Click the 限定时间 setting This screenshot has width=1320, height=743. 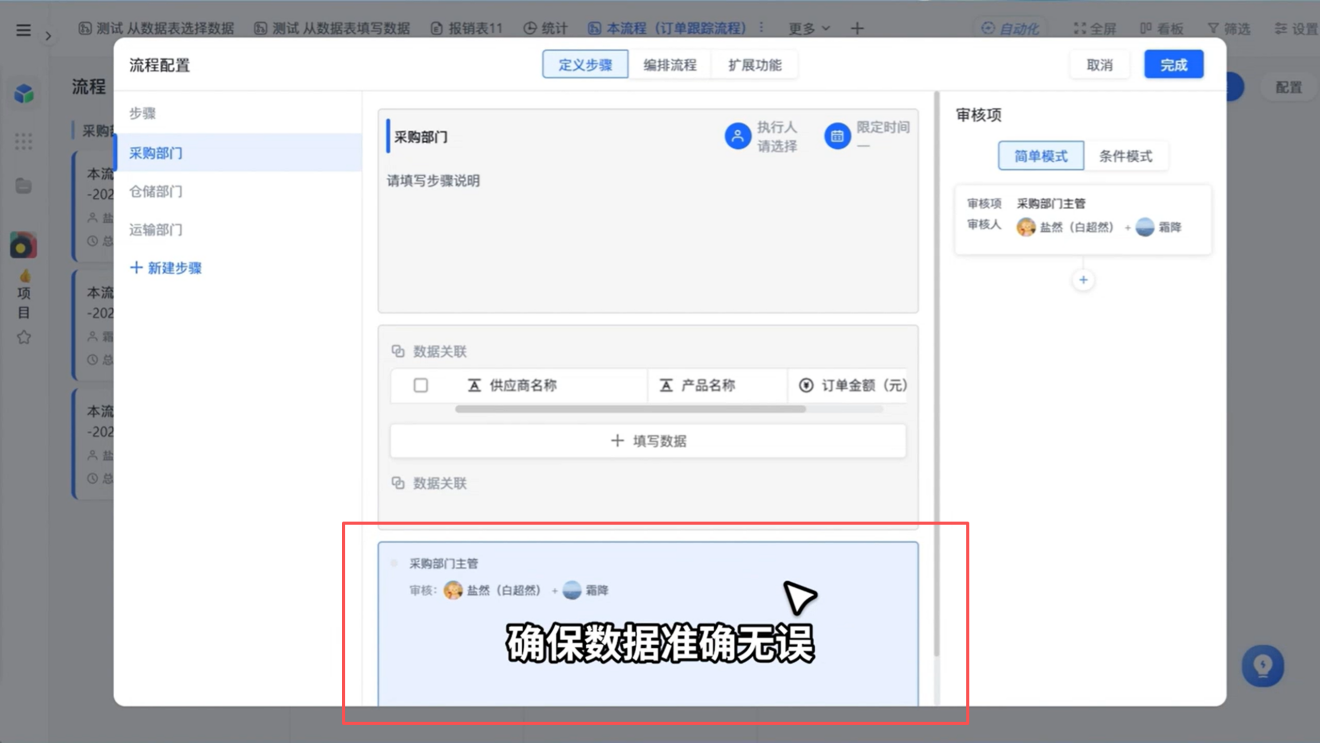point(867,136)
